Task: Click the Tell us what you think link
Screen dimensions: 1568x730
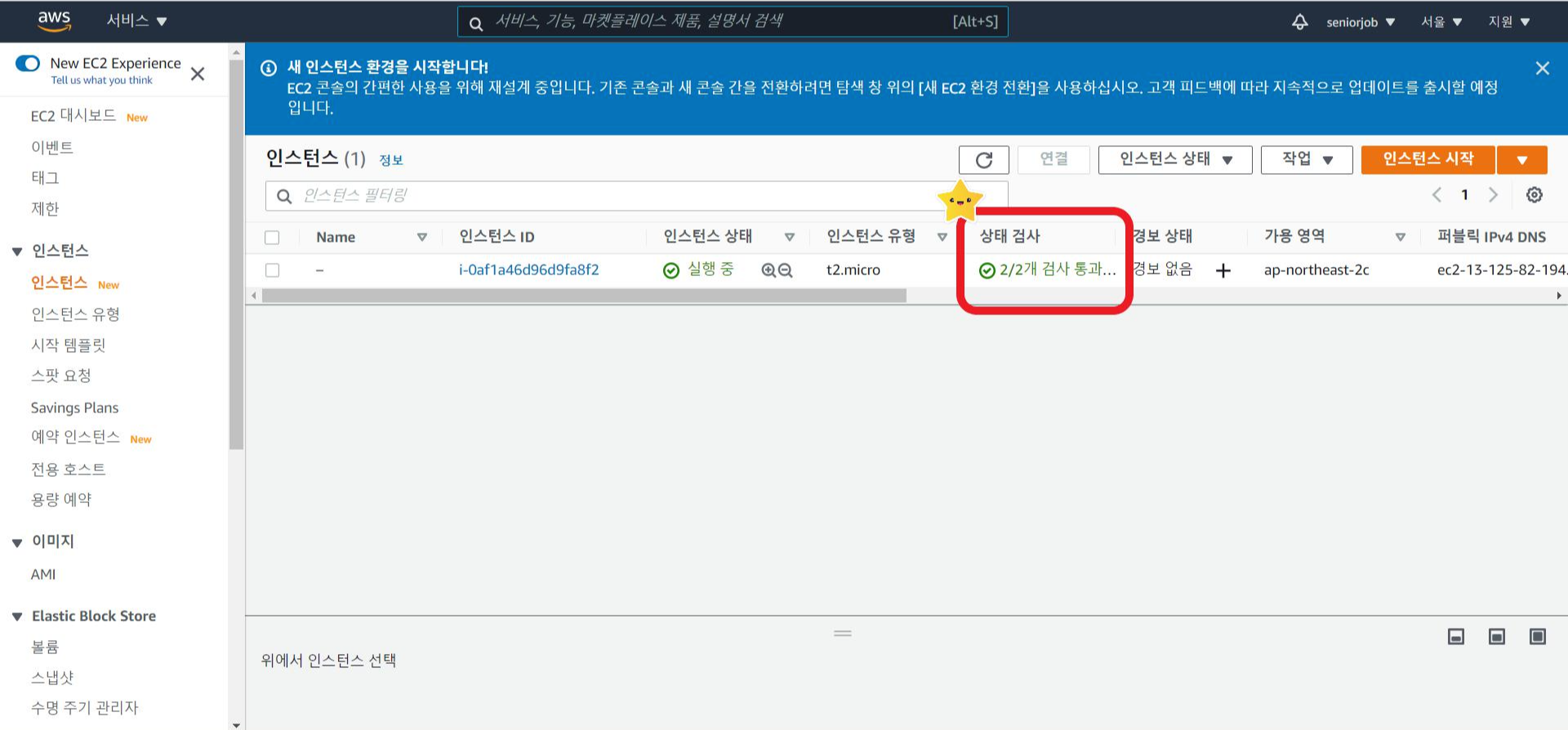Action: click(x=102, y=80)
